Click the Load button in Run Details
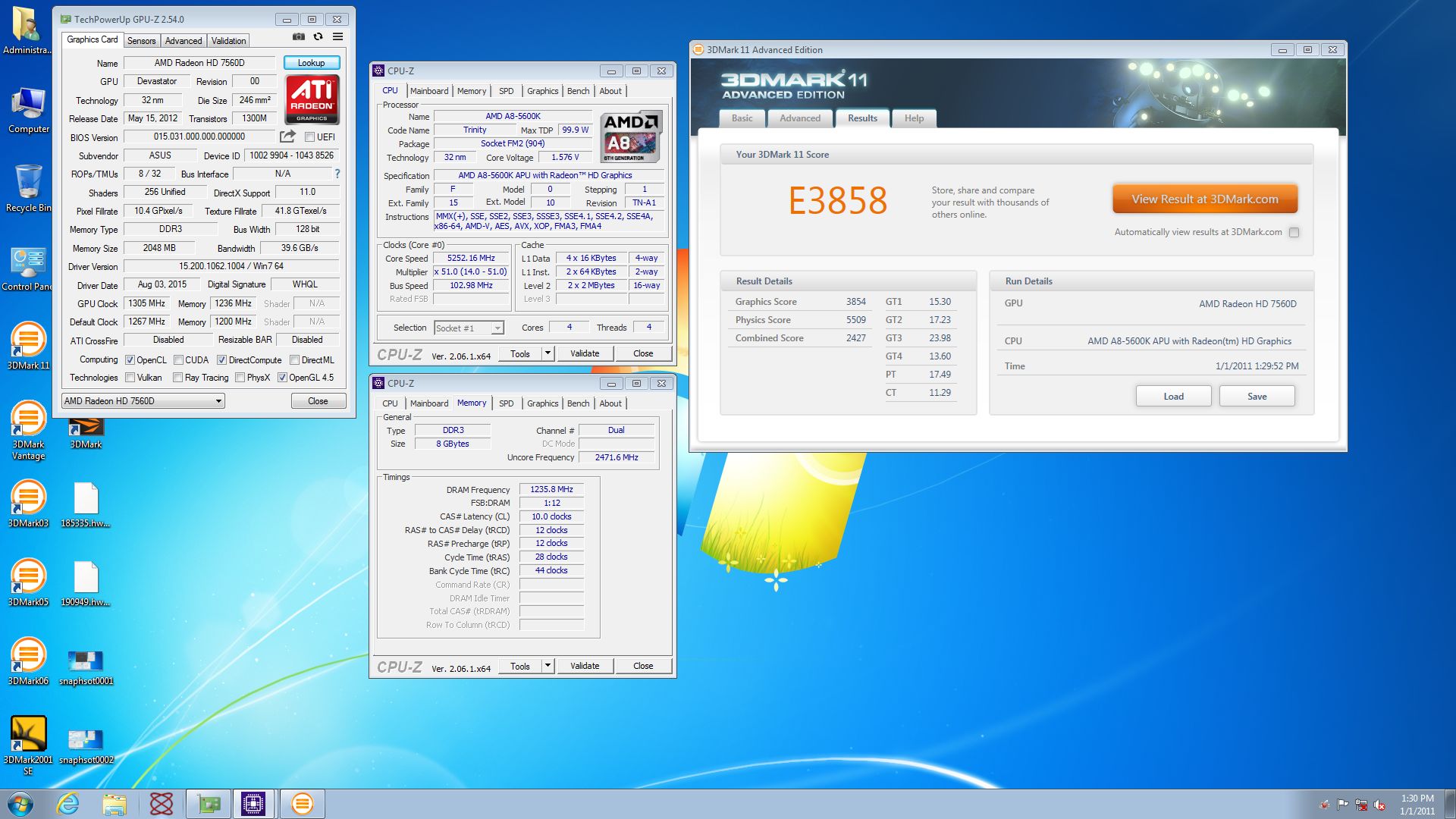Viewport: 1456px width, 819px height. 1173,397
